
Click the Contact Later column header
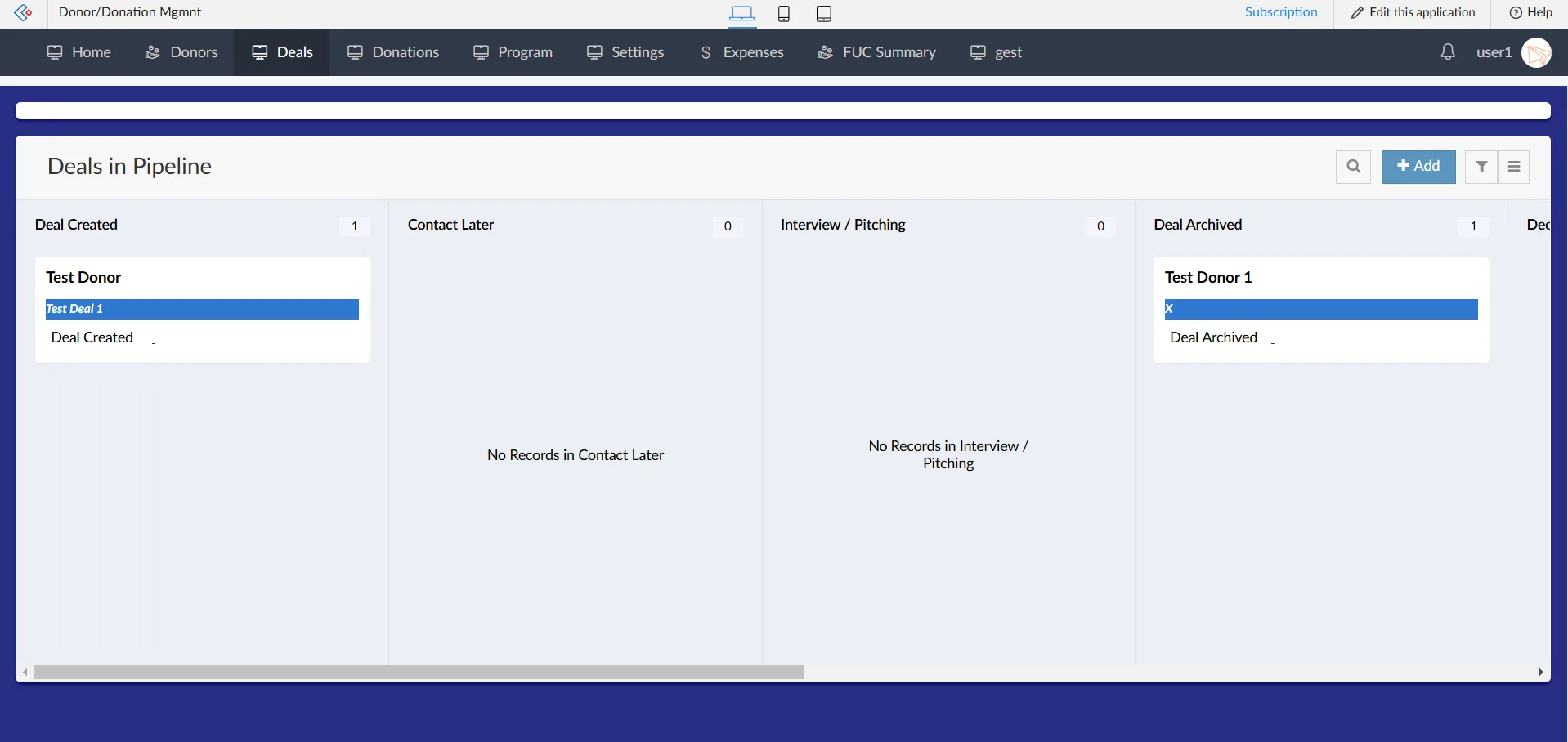click(450, 225)
